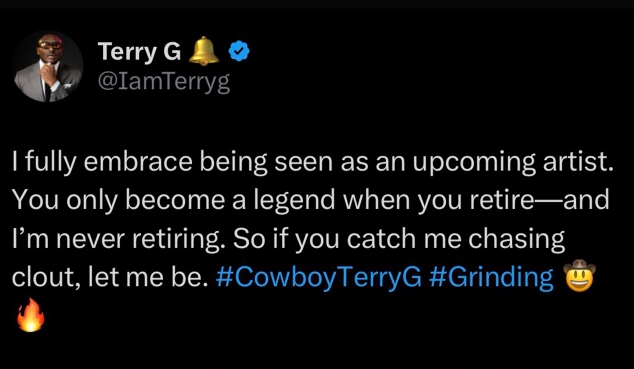Click the phrase "upcoming artist."

[x=511, y=163]
